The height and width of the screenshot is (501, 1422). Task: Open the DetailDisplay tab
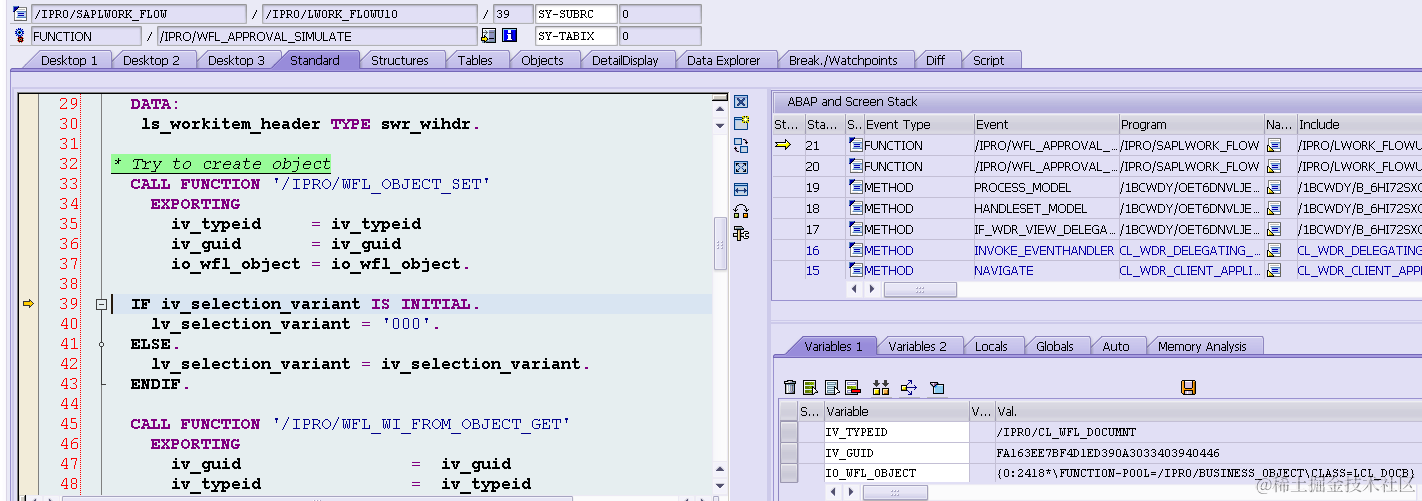(x=625, y=60)
